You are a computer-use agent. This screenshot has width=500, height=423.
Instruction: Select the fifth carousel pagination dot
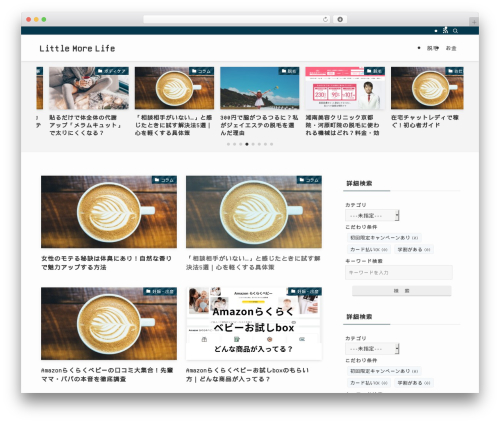coord(253,144)
